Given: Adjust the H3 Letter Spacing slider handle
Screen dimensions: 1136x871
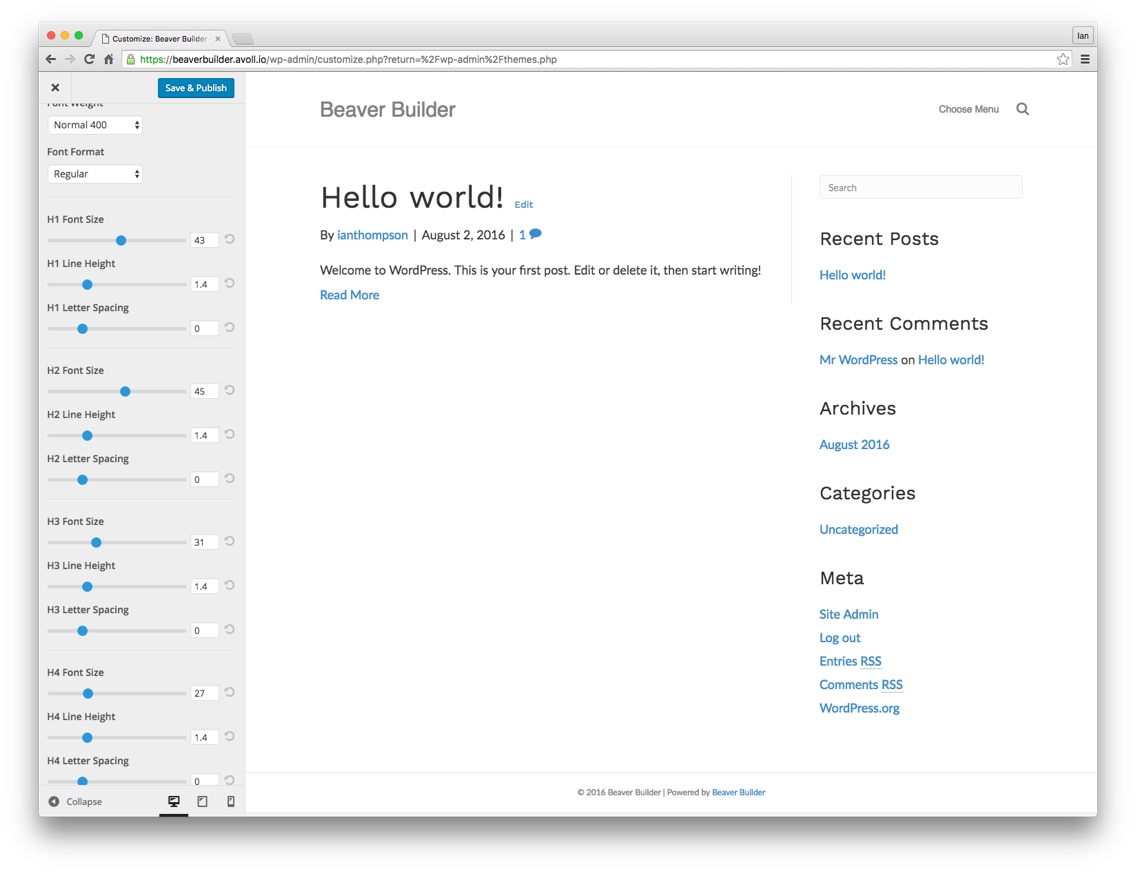Looking at the screenshot, I should tap(83, 631).
